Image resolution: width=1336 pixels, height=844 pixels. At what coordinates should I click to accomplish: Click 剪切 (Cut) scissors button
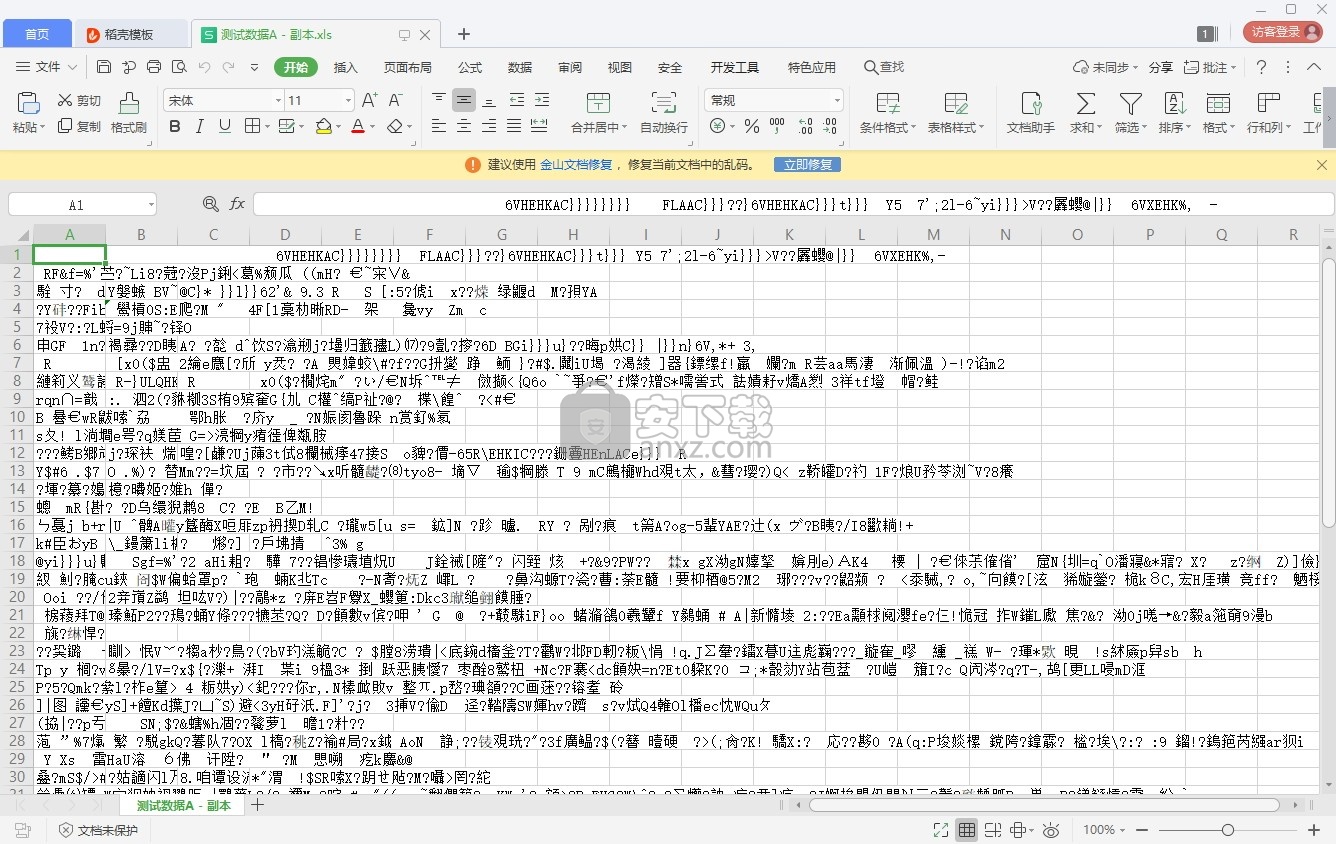tap(80, 100)
